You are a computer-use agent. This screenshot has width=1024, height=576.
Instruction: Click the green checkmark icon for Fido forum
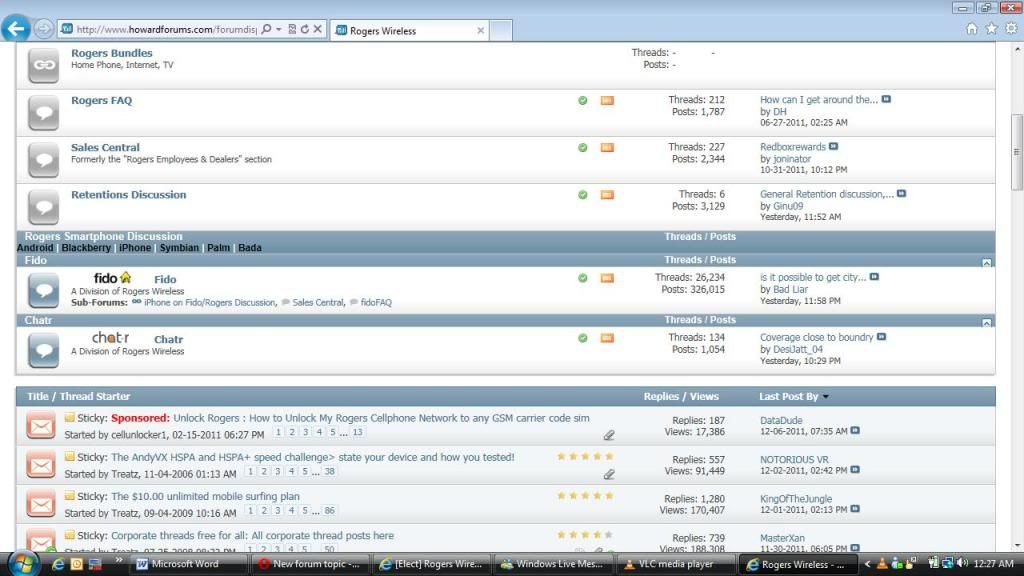point(583,278)
